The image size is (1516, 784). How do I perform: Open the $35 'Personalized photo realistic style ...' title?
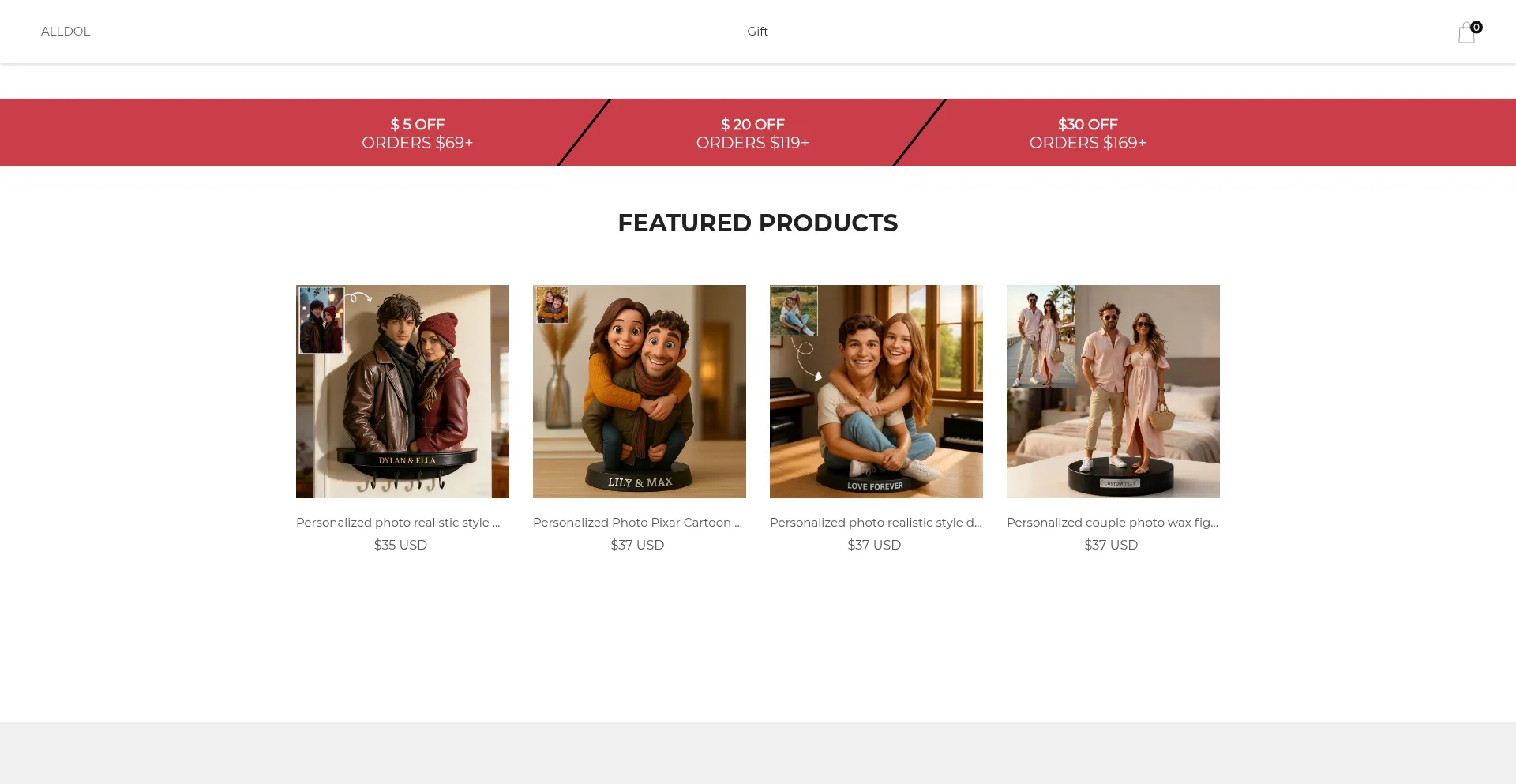[x=398, y=523]
